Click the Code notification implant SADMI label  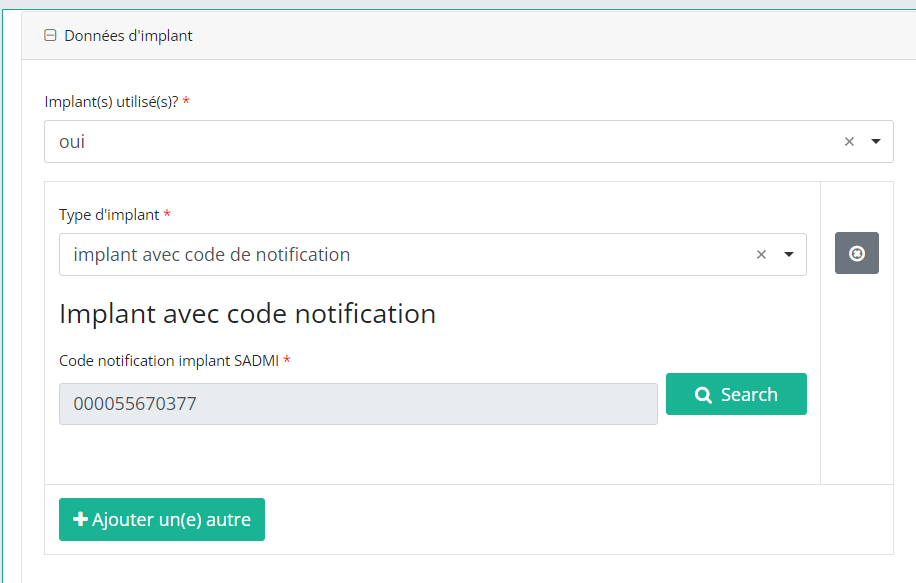169,361
